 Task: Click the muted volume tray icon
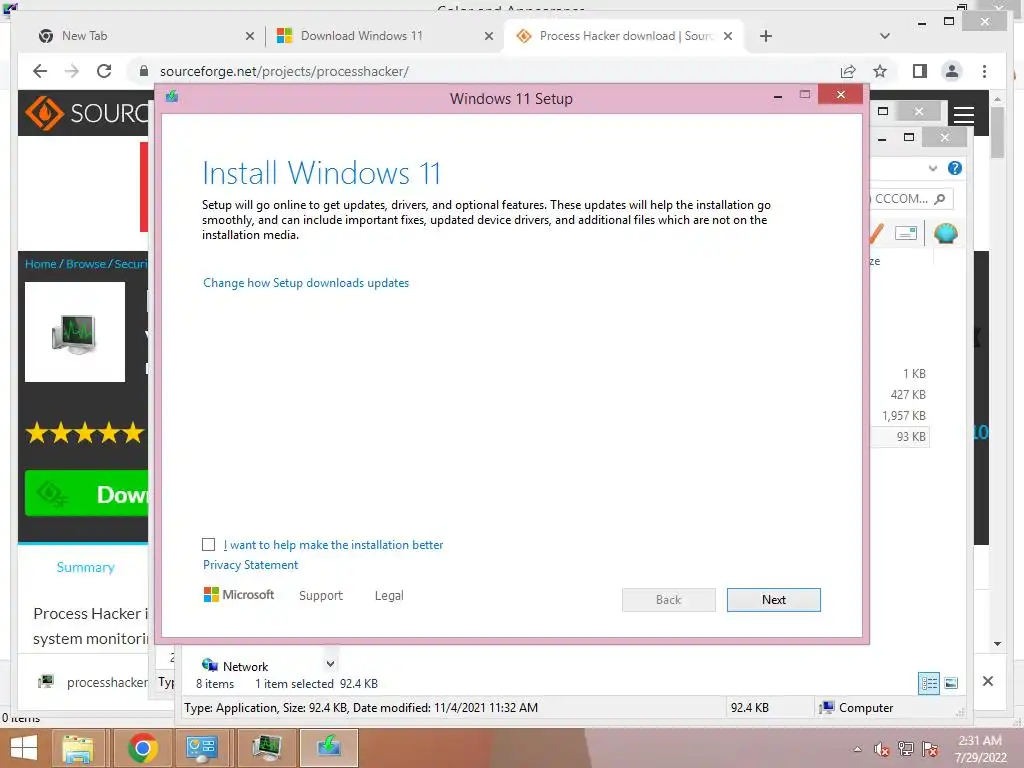[x=882, y=749]
